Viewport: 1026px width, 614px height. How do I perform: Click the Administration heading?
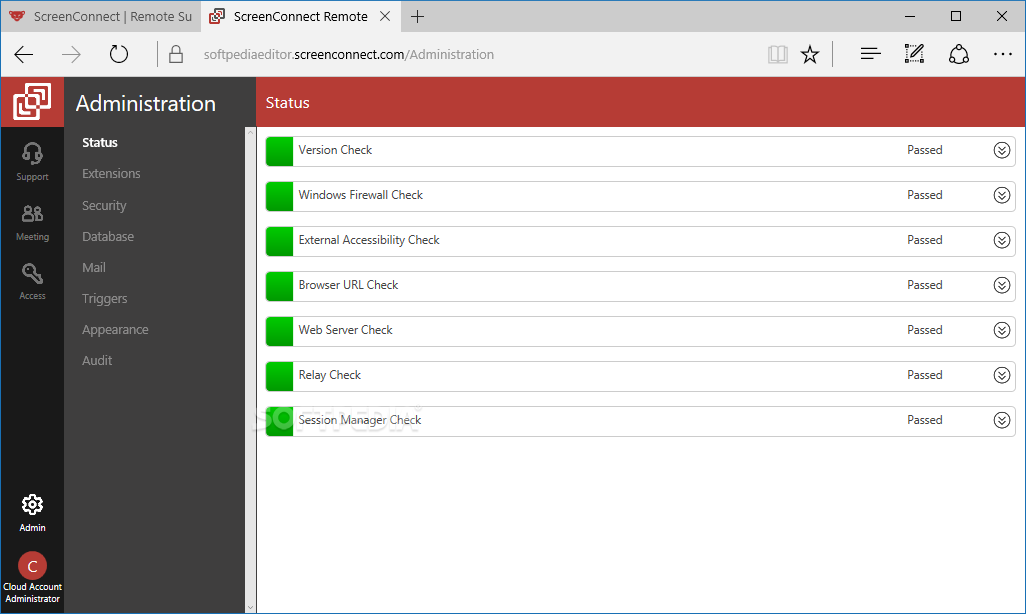(146, 103)
